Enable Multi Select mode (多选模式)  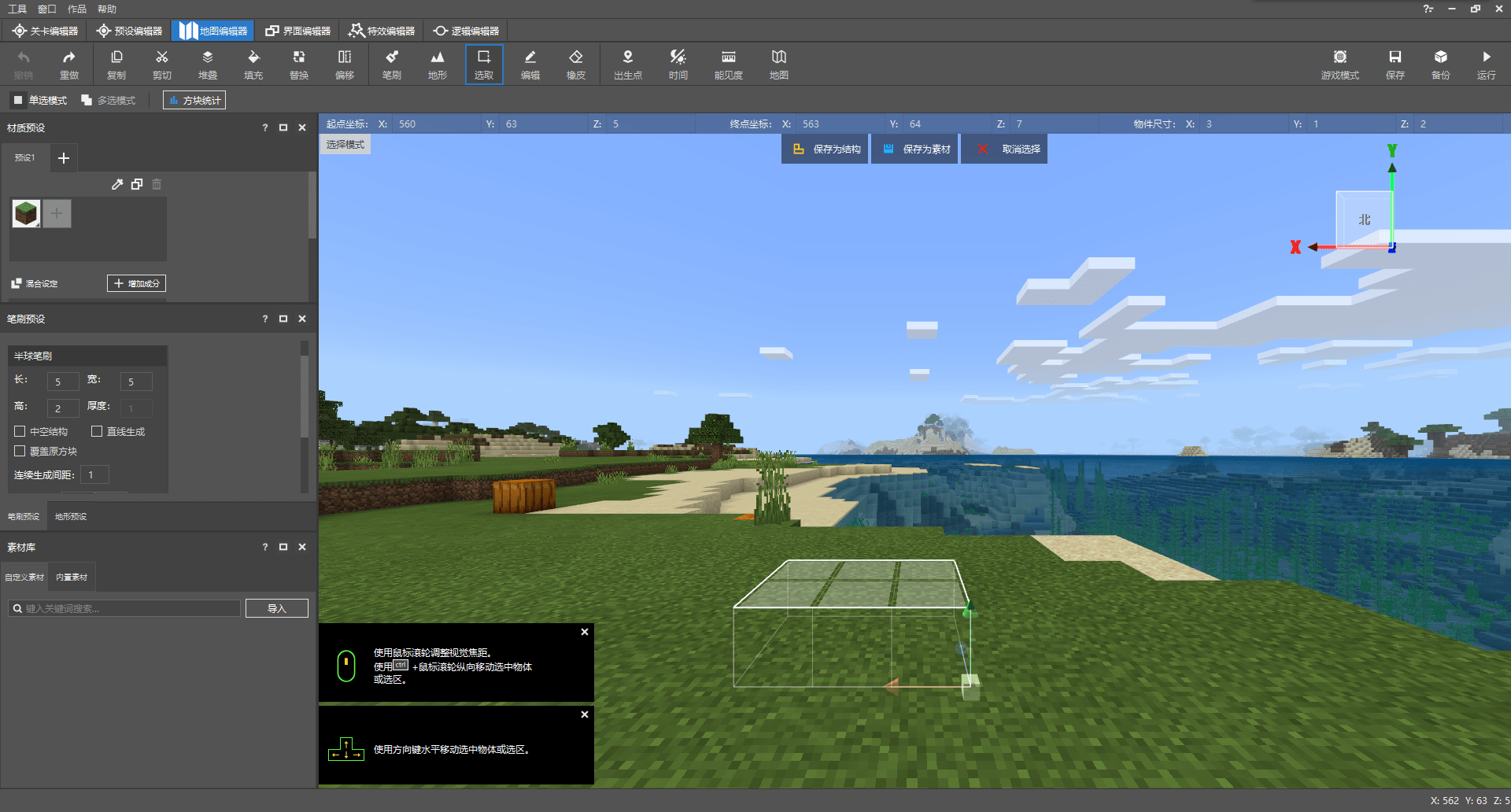(x=109, y=100)
